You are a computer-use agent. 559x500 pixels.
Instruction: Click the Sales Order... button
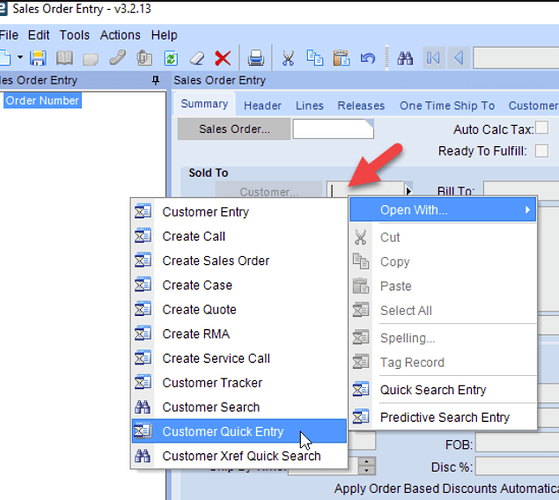234,129
